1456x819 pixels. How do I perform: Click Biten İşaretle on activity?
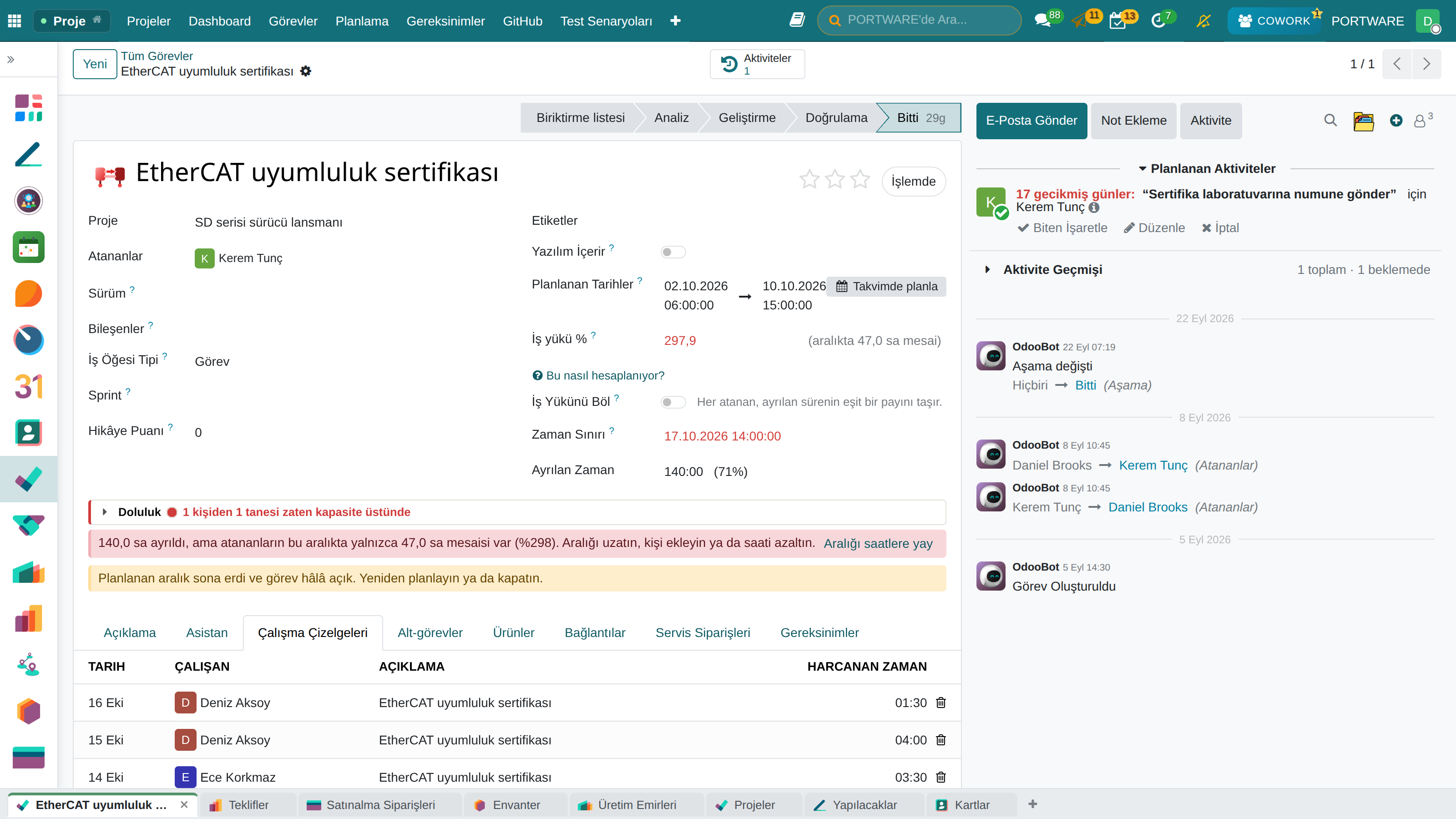(1062, 228)
